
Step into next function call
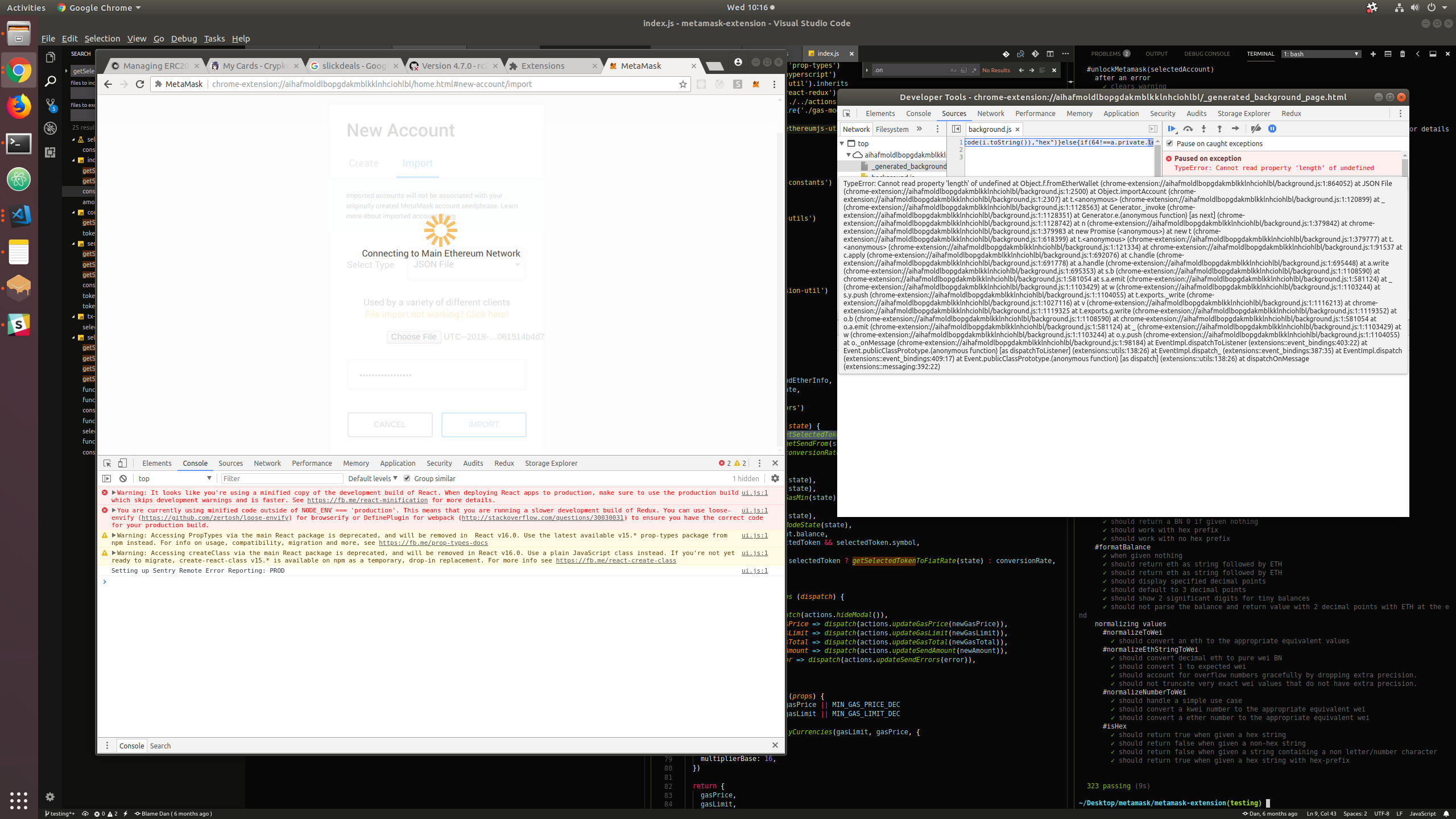[1203, 129]
